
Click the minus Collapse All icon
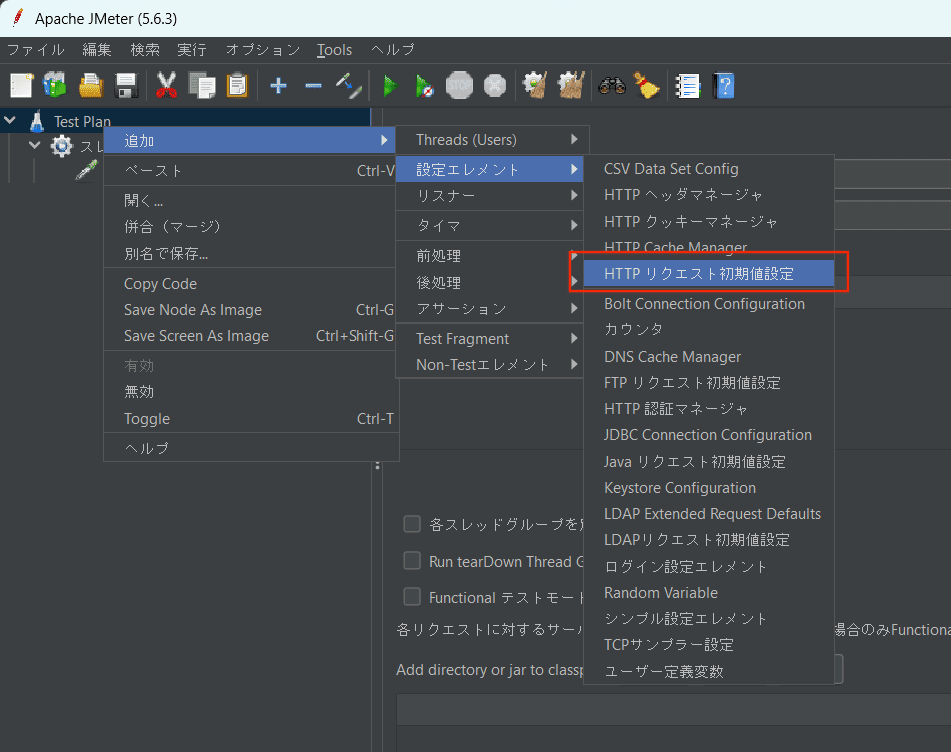click(x=314, y=86)
